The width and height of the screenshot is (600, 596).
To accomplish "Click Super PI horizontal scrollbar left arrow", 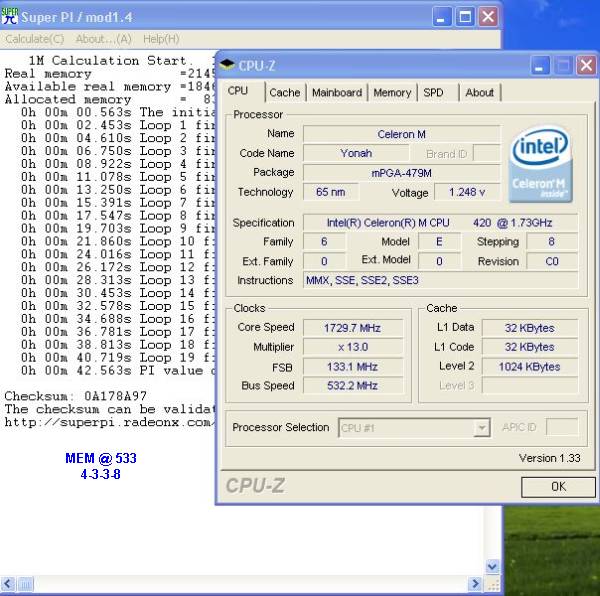I will pos(8,584).
